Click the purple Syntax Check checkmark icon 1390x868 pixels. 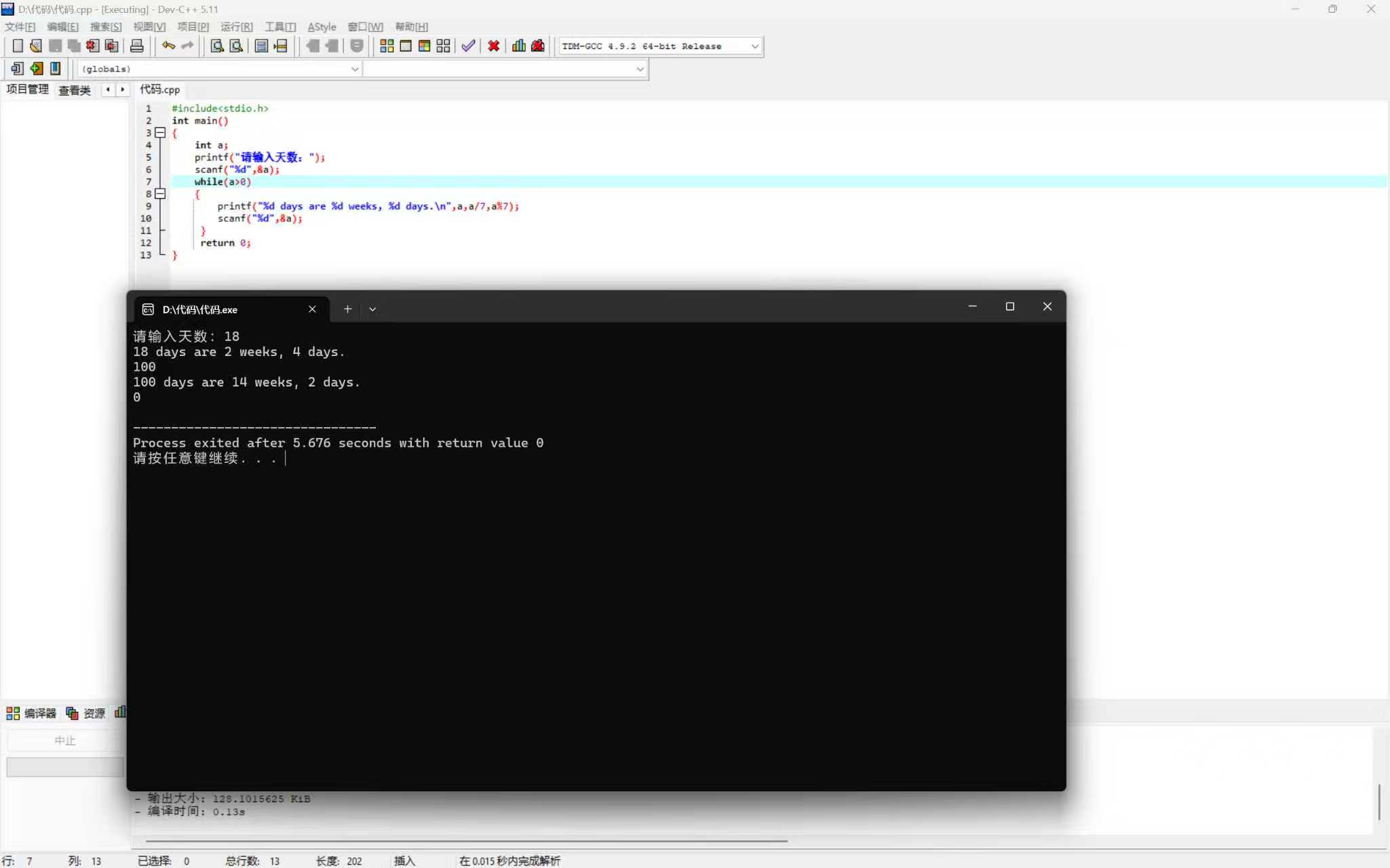(x=468, y=46)
